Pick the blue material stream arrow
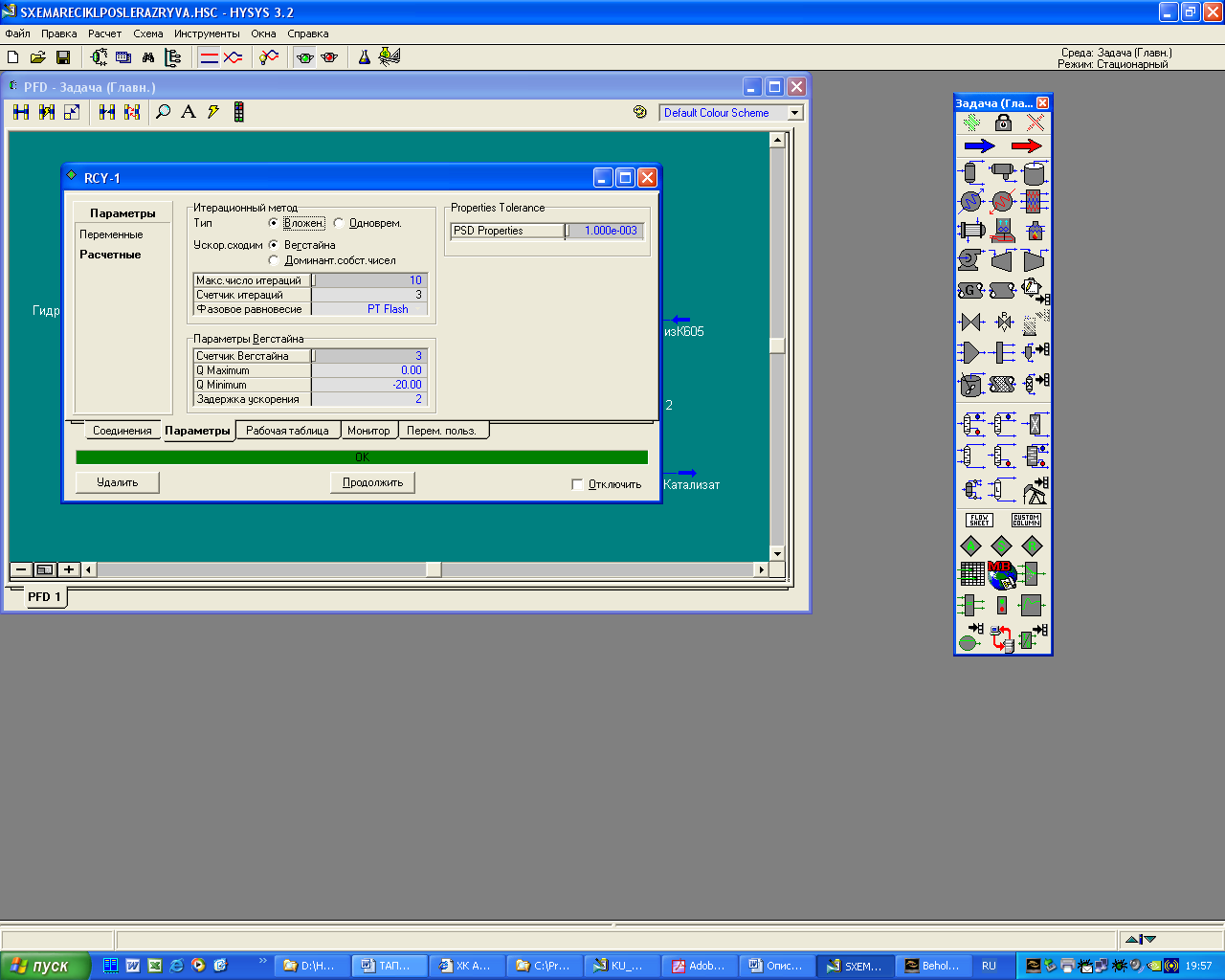The height and width of the screenshot is (980, 1225). pyautogui.click(x=979, y=146)
